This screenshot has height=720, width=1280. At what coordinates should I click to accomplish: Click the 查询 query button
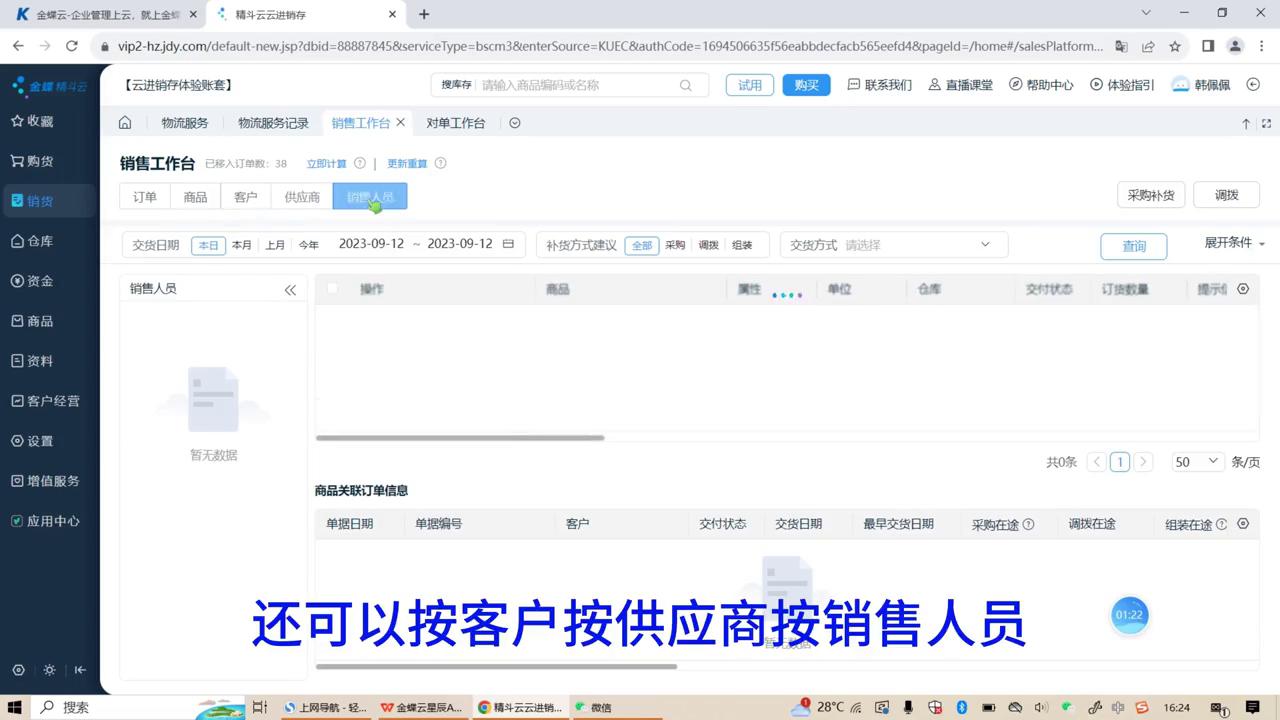pyautogui.click(x=1134, y=244)
